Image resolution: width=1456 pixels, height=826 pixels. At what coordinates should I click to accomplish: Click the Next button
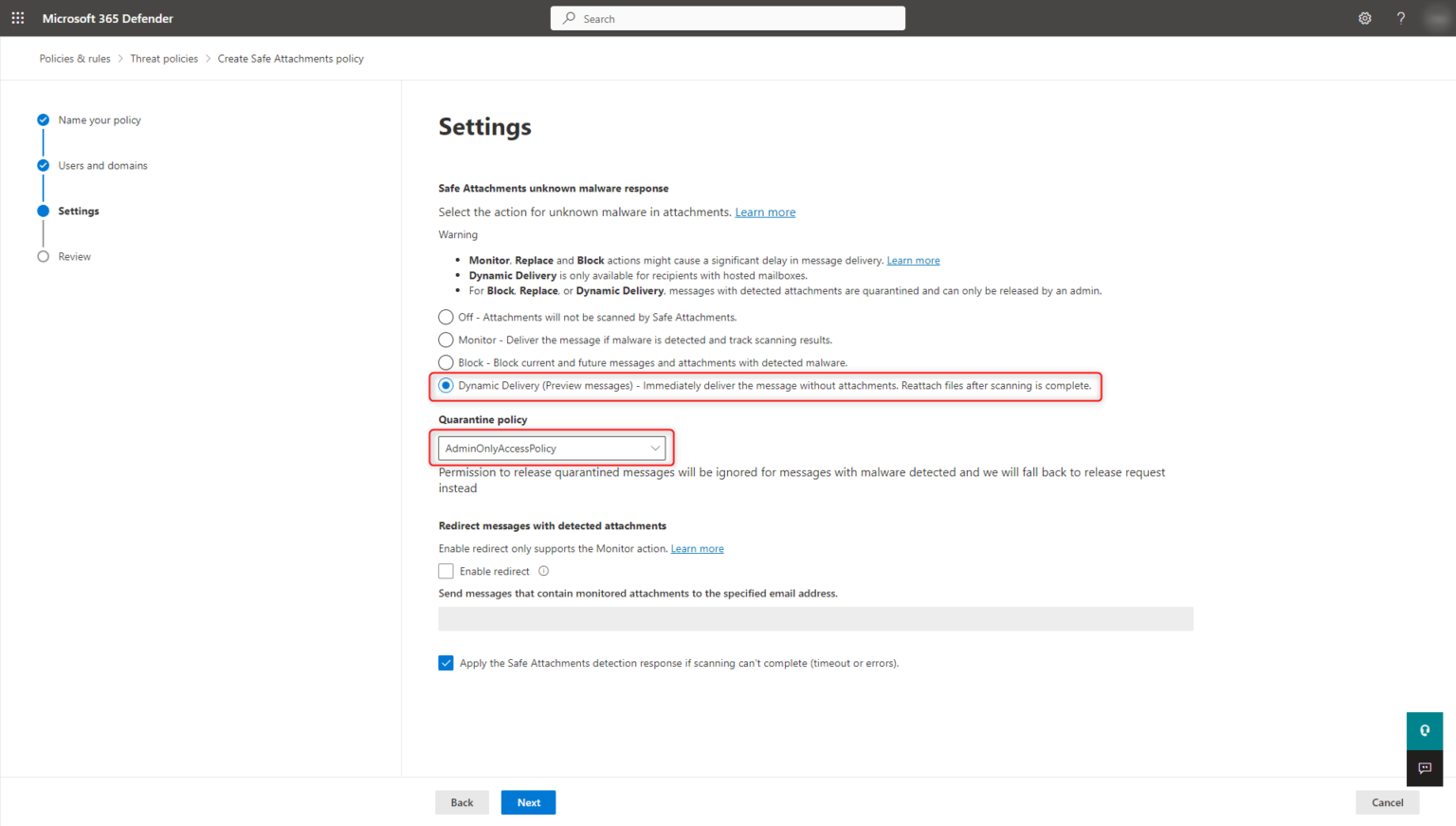(x=528, y=802)
